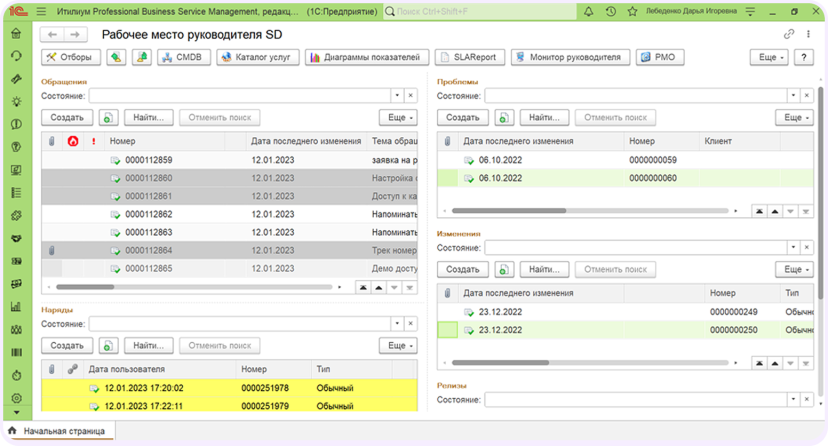Open favorites star icon in title bar
Screen dimensions: 828x446
632,12
